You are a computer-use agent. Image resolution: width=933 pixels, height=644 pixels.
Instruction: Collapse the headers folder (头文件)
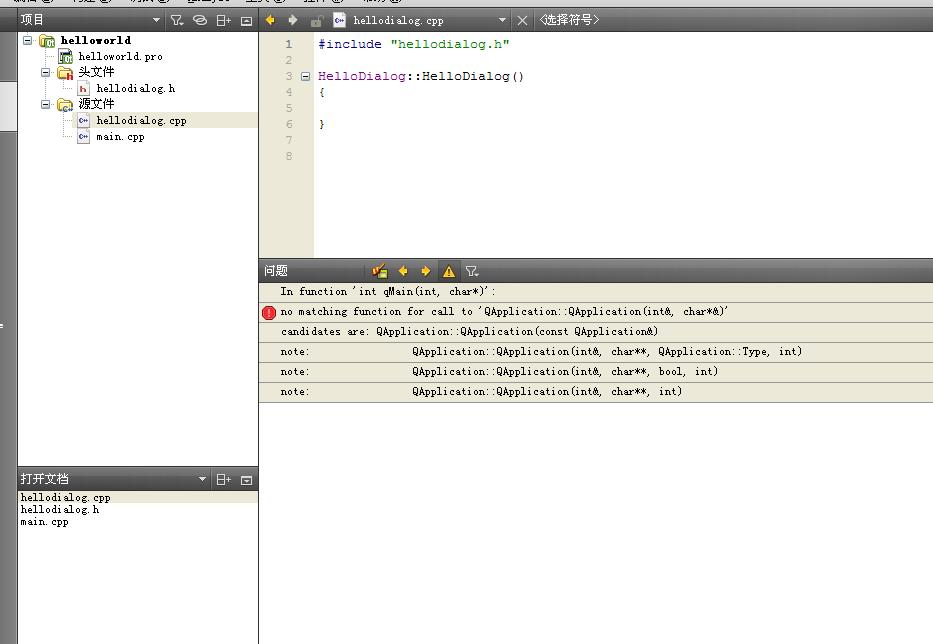click(46, 73)
